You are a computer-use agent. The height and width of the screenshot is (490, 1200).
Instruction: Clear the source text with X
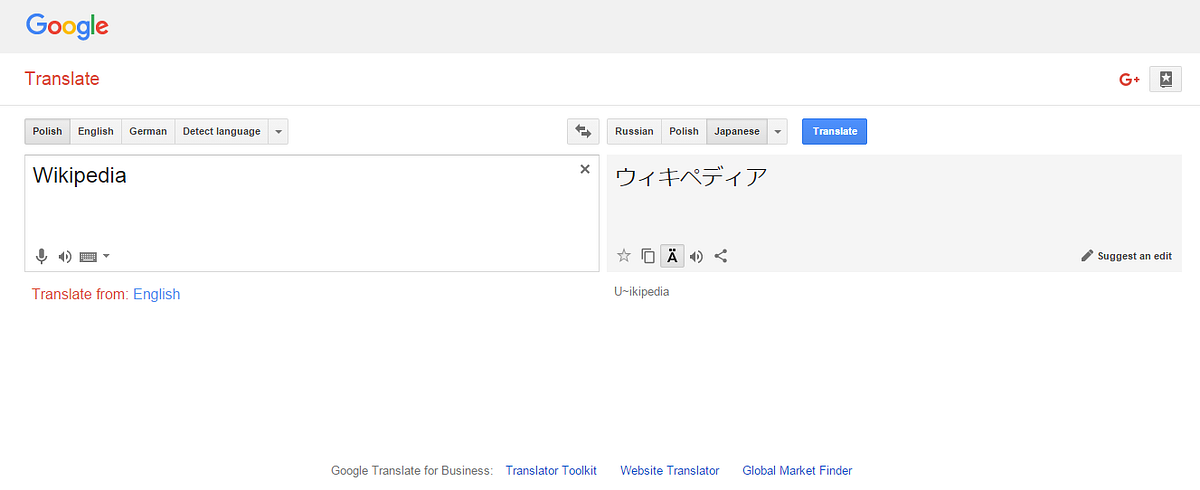(x=585, y=170)
